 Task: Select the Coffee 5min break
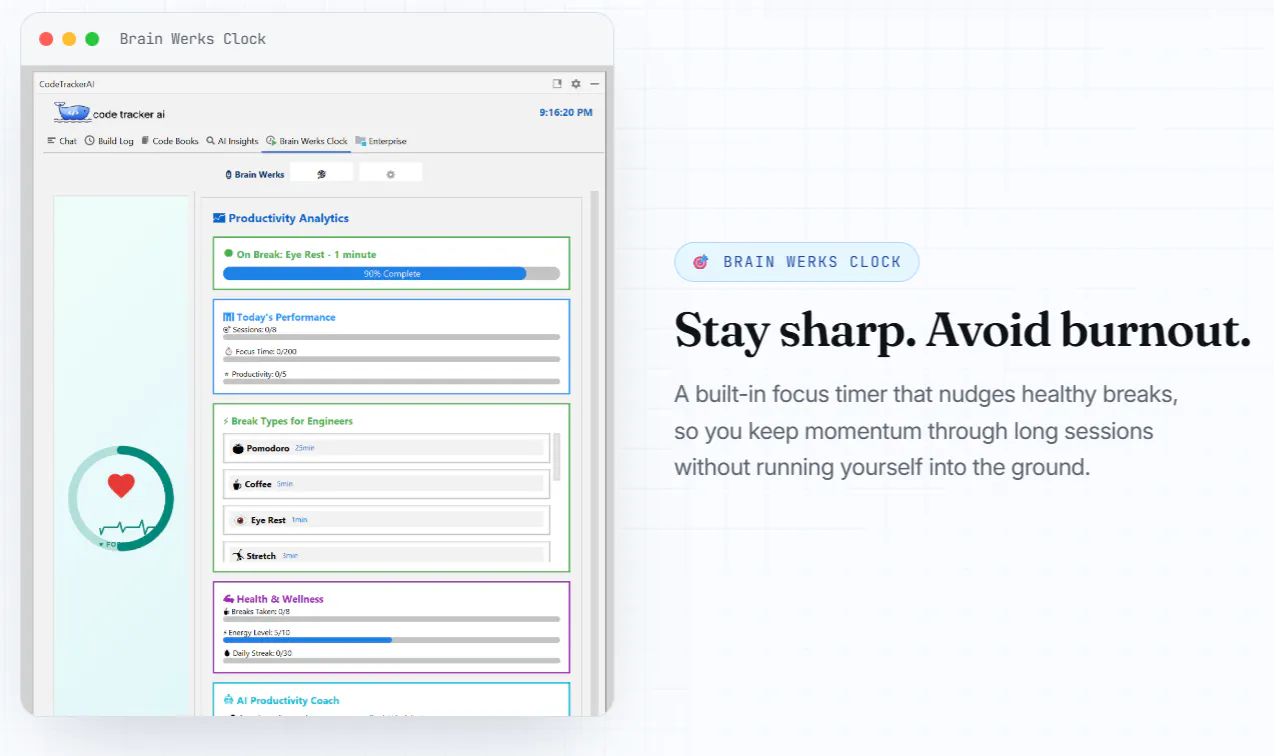coord(386,484)
